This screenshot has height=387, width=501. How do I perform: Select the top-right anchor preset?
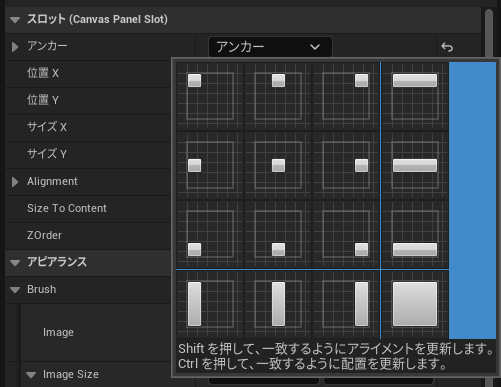(346, 96)
